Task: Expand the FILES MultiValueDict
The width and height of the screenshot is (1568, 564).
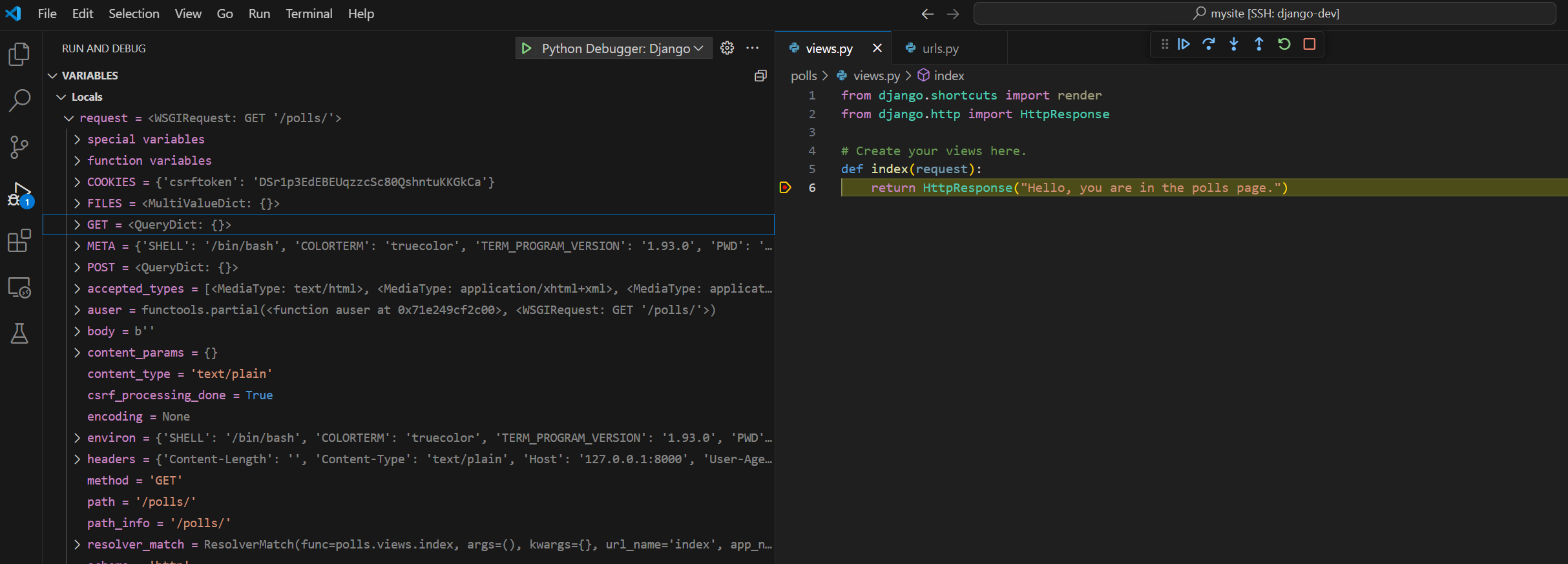Action: 77,204
